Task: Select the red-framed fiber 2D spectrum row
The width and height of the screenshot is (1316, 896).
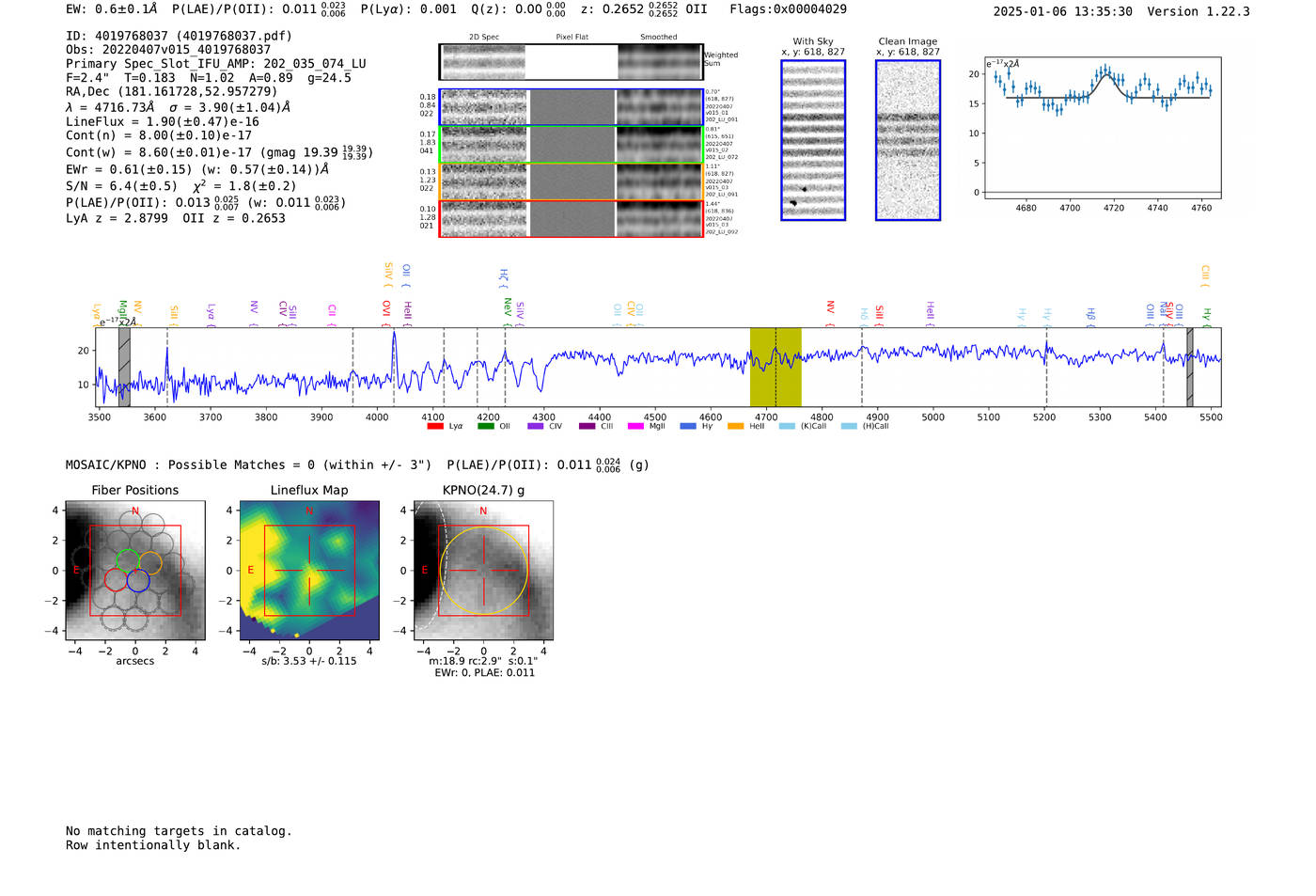Action: (x=572, y=219)
